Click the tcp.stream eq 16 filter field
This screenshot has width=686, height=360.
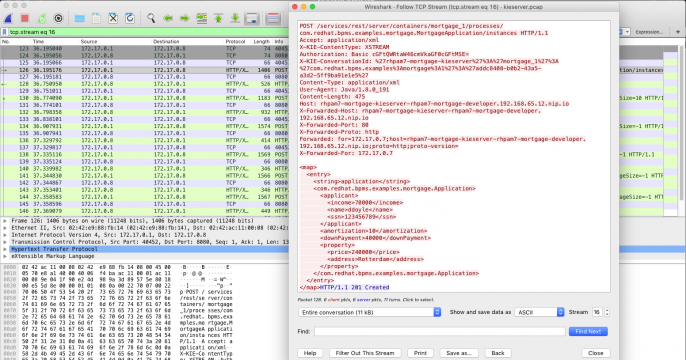tap(149, 32)
